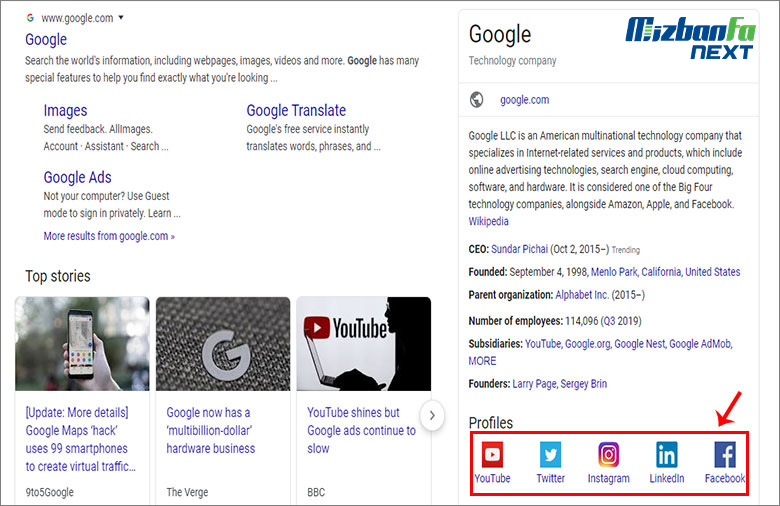Open the Google Translate sitelink
This screenshot has width=780, height=506.
[296, 110]
